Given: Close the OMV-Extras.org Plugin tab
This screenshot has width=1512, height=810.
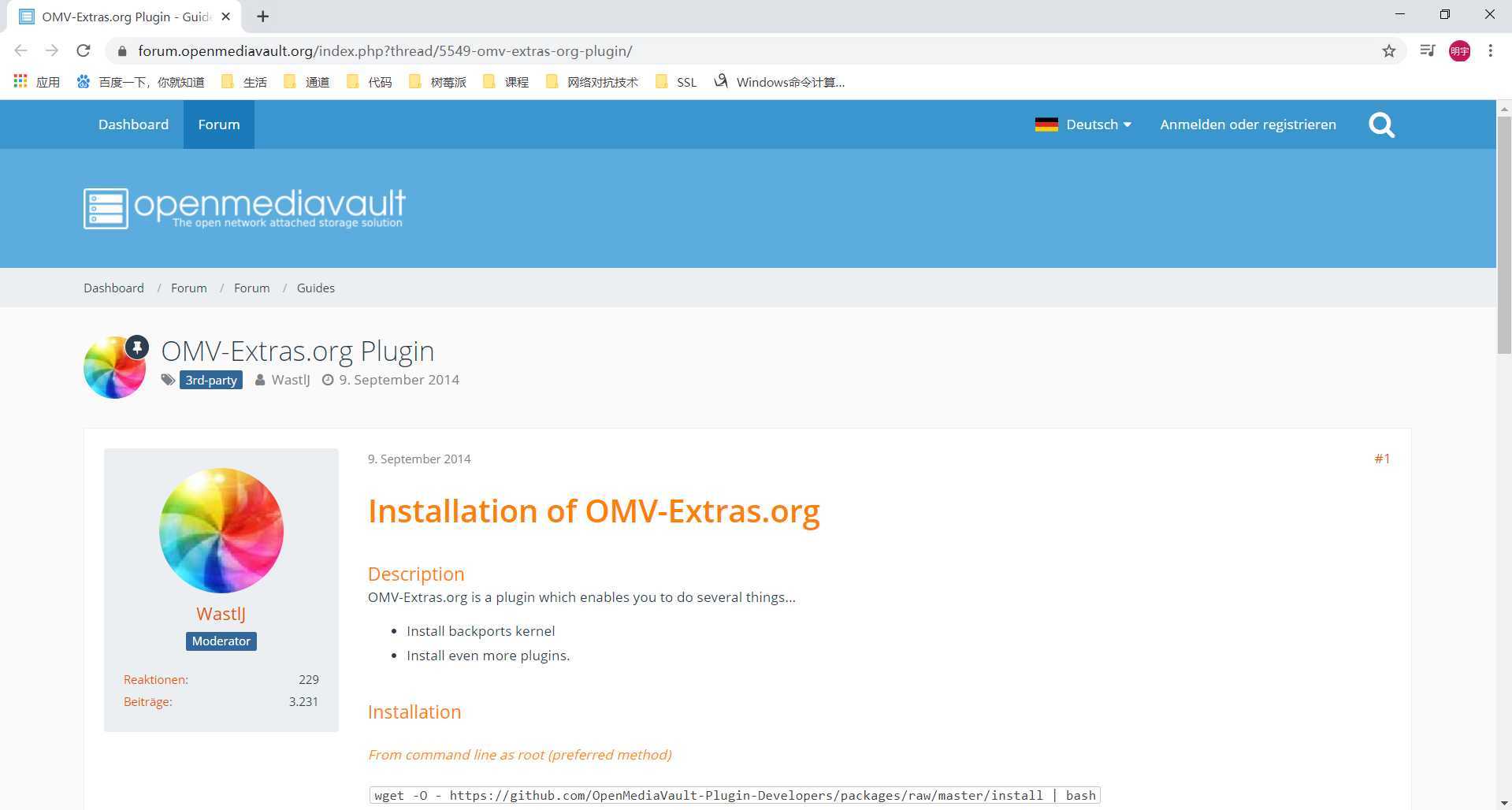Looking at the screenshot, I should click(225, 17).
